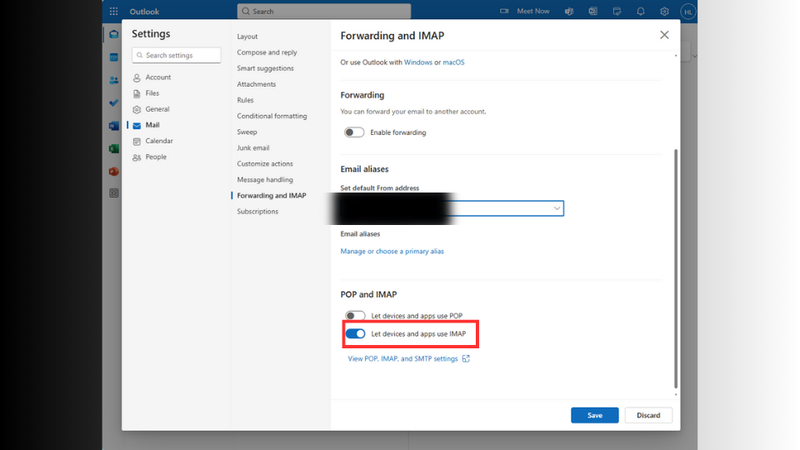Open the OneNote feed icon in header

point(593,11)
